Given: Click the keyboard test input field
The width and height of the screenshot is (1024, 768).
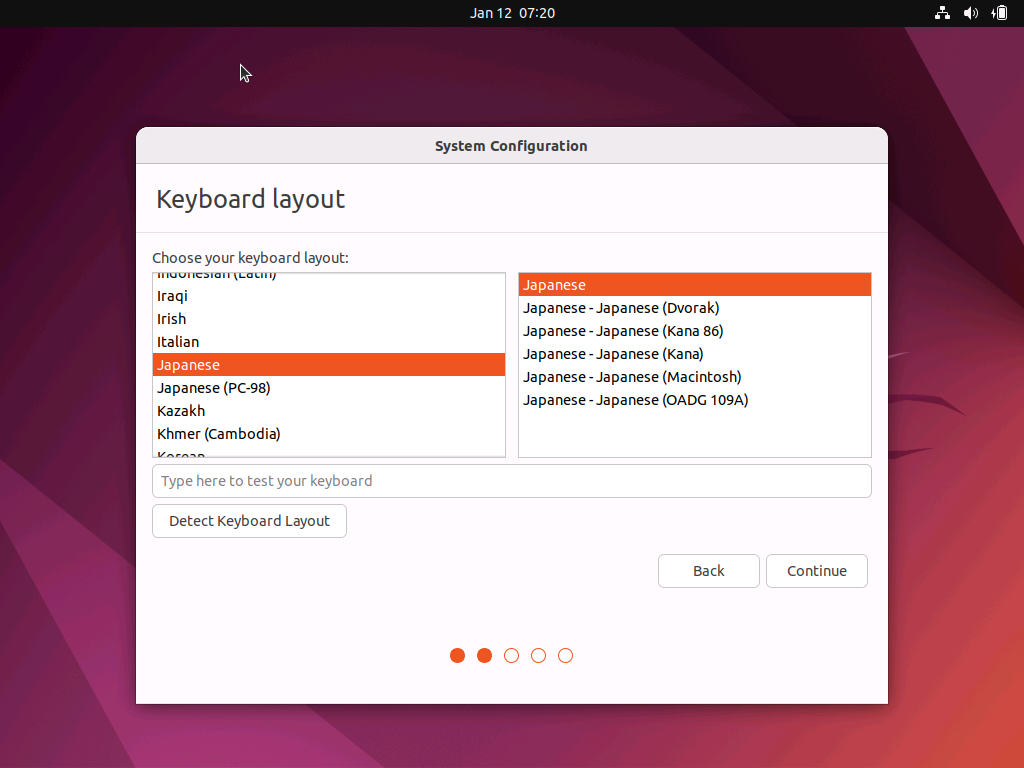Looking at the screenshot, I should [x=511, y=481].
